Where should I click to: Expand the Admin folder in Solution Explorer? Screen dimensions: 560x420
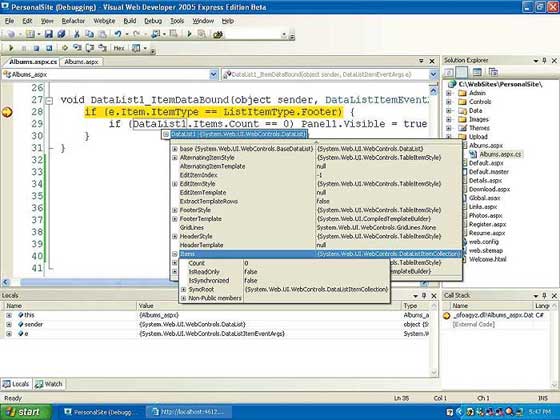[449, 93]
